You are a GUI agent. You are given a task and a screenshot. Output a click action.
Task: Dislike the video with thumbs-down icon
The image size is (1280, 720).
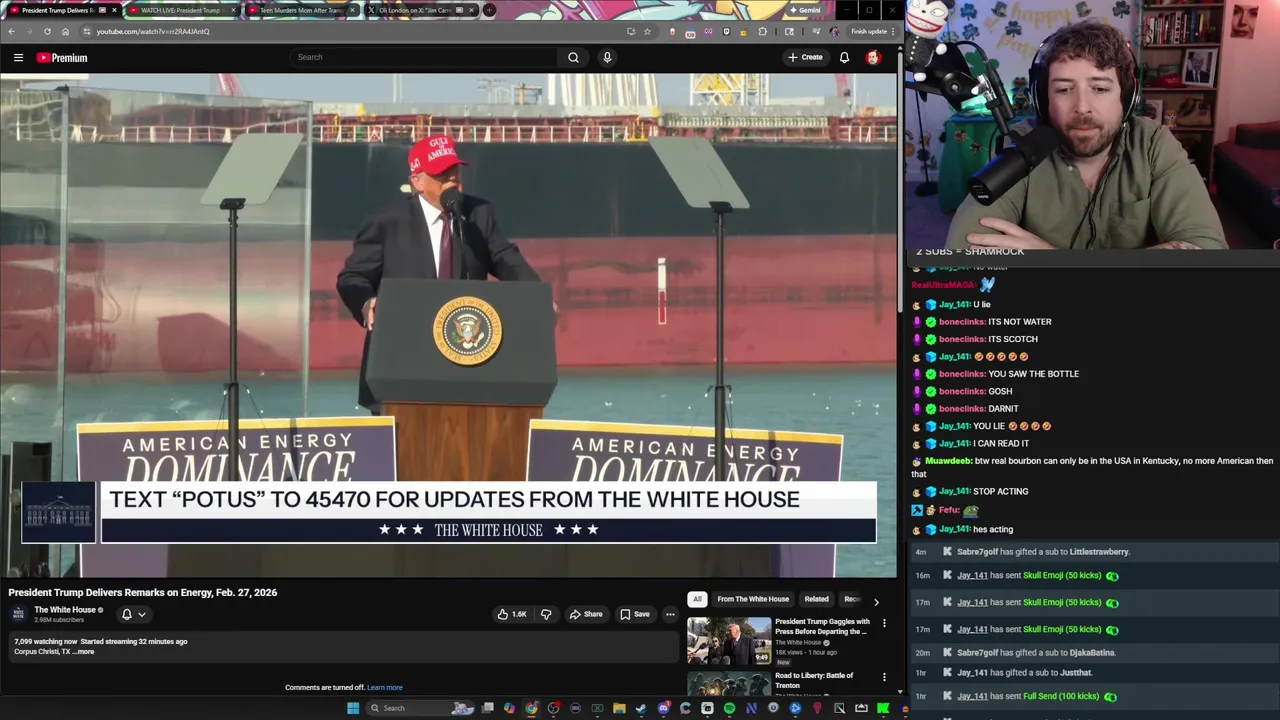coord(546,614)
